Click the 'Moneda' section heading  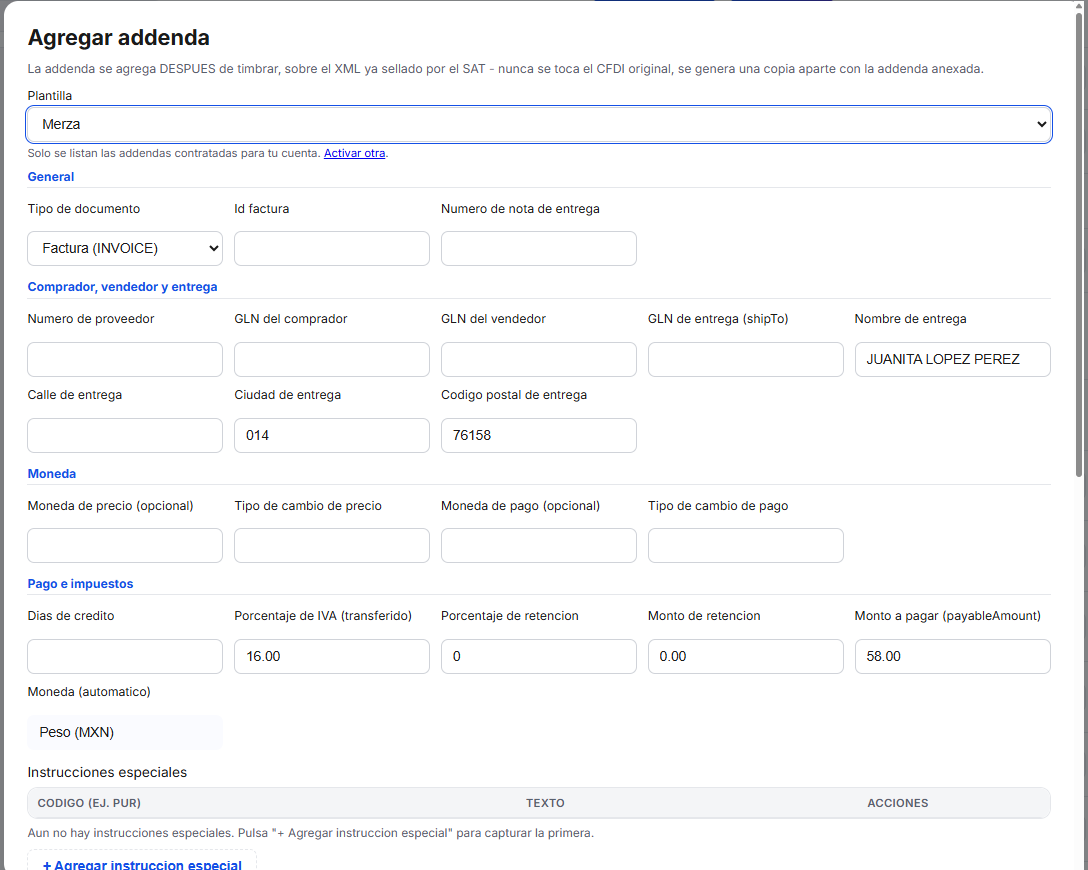(51, 474)
